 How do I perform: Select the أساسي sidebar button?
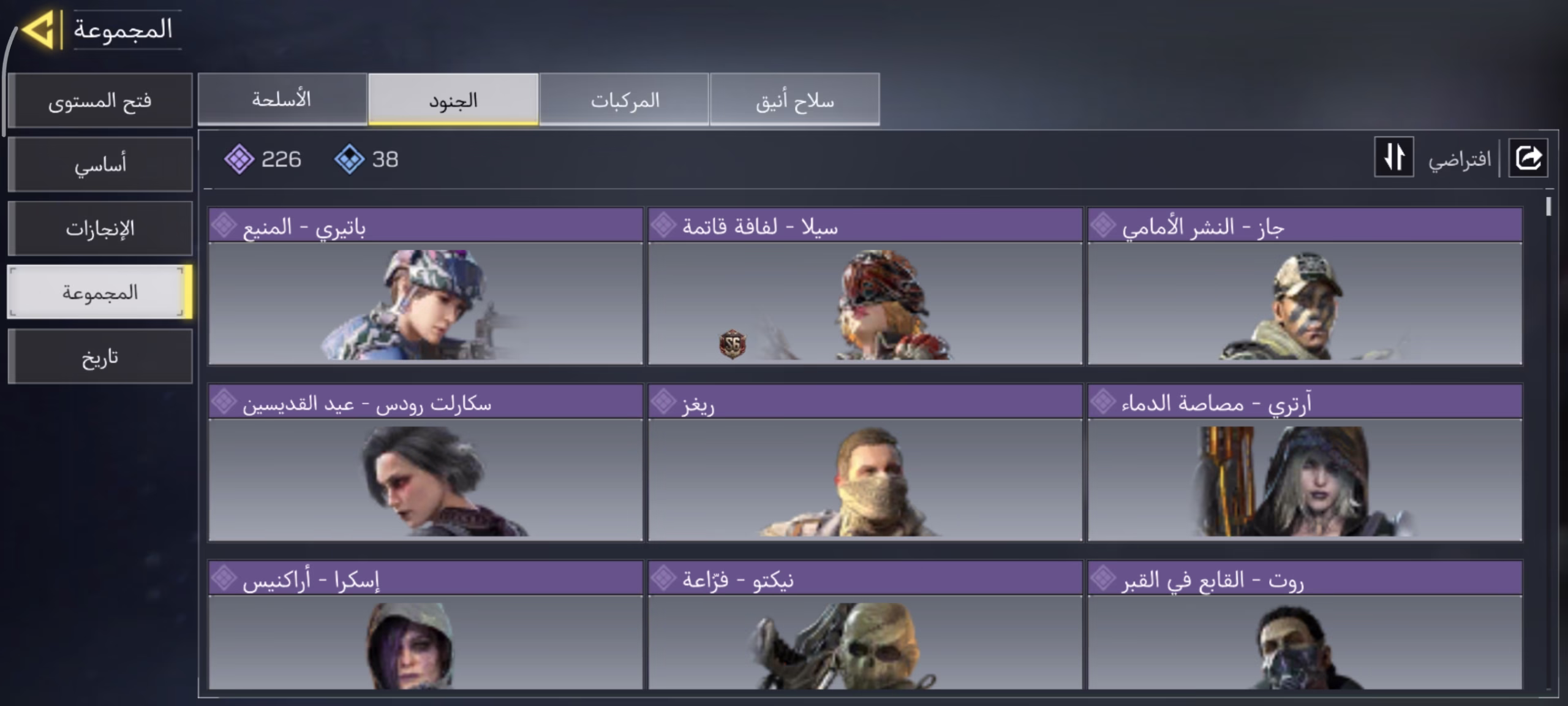(100, 164)
